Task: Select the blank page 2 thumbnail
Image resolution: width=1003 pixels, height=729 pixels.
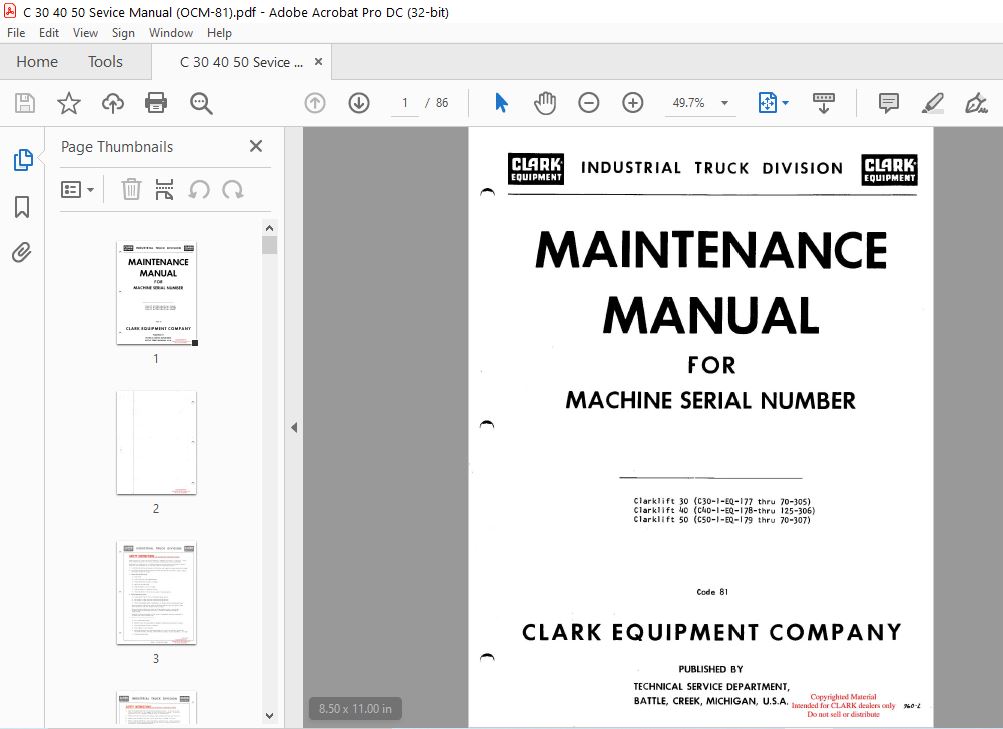Action: pyautogui.click(x=157, y=443)
